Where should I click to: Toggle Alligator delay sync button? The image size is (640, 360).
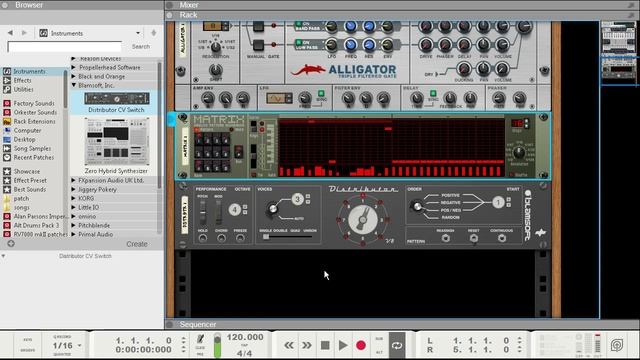coord(433,94)
